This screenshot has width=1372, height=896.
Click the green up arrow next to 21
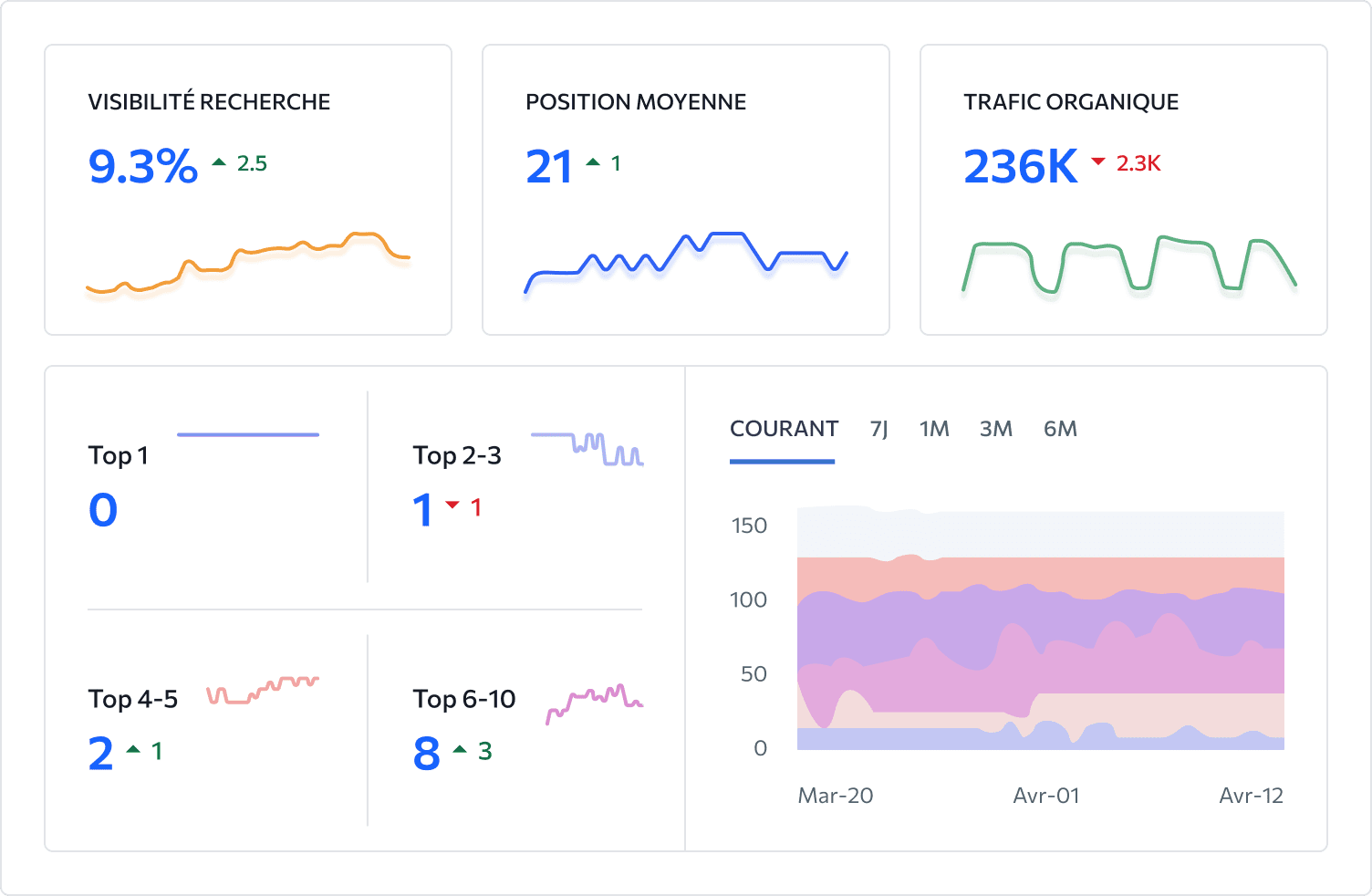593,162
